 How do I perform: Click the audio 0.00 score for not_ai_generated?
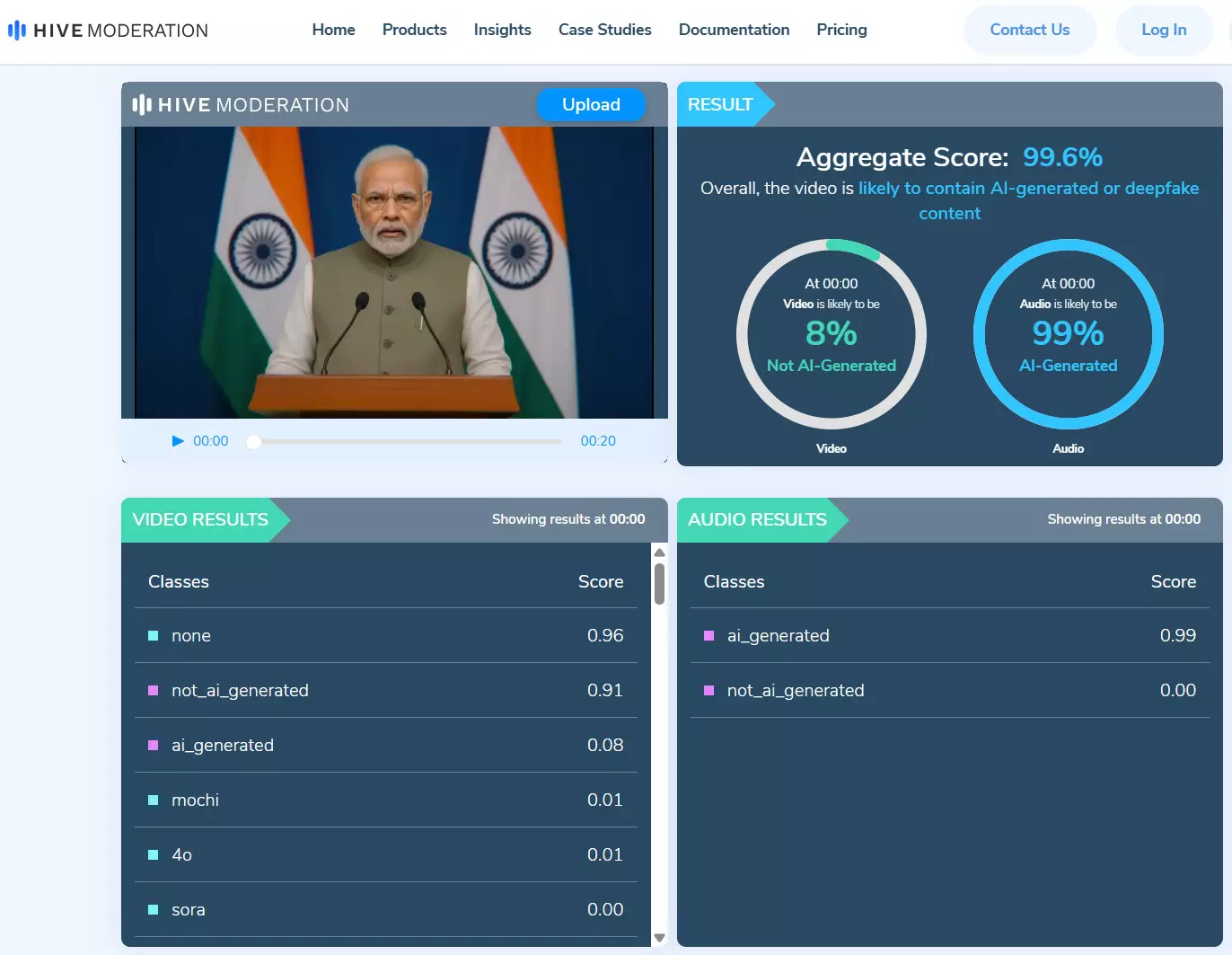coord(1178,691)
